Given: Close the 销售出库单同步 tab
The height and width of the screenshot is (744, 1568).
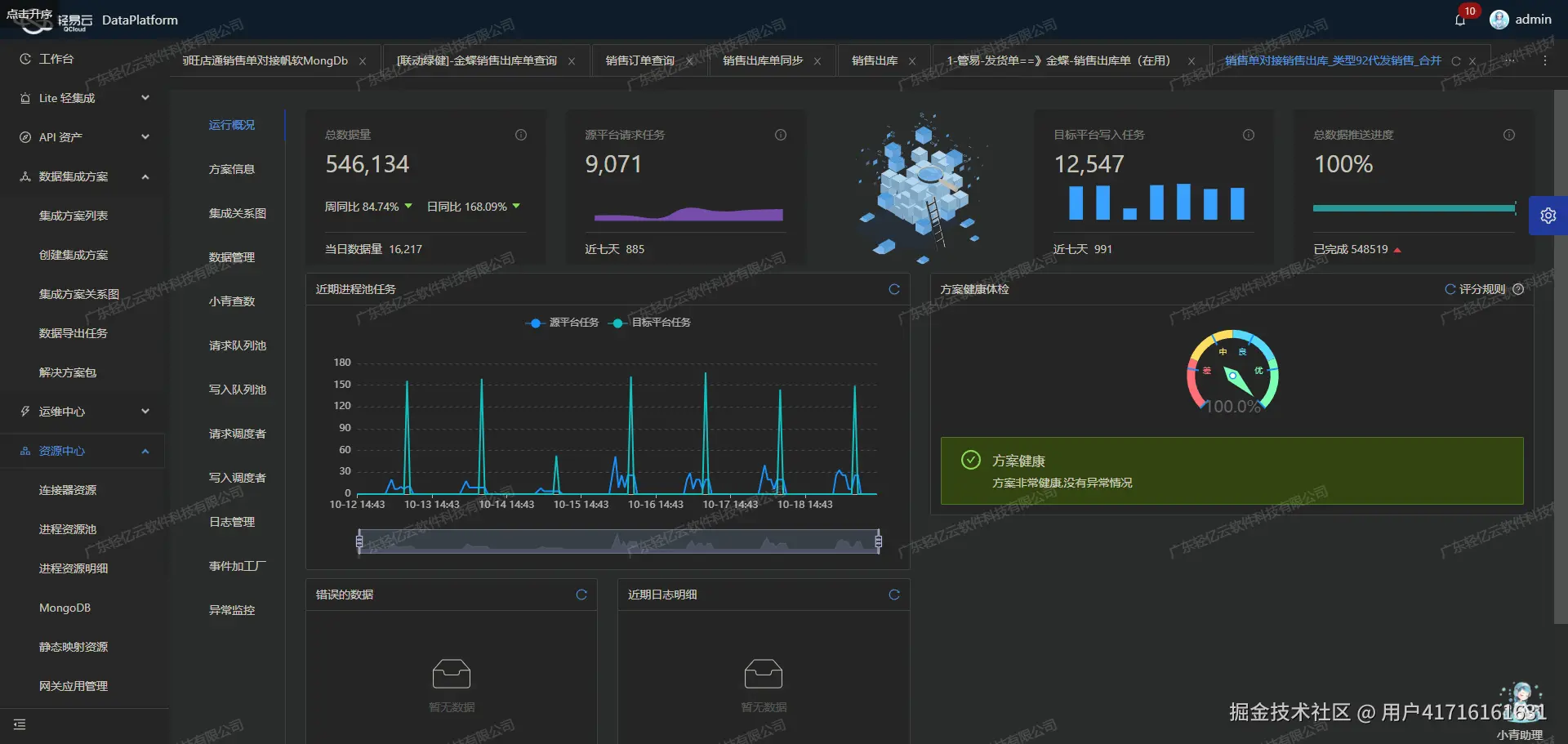Looking at the screenshot, I should pyautogui.click(x=817, y=61).
